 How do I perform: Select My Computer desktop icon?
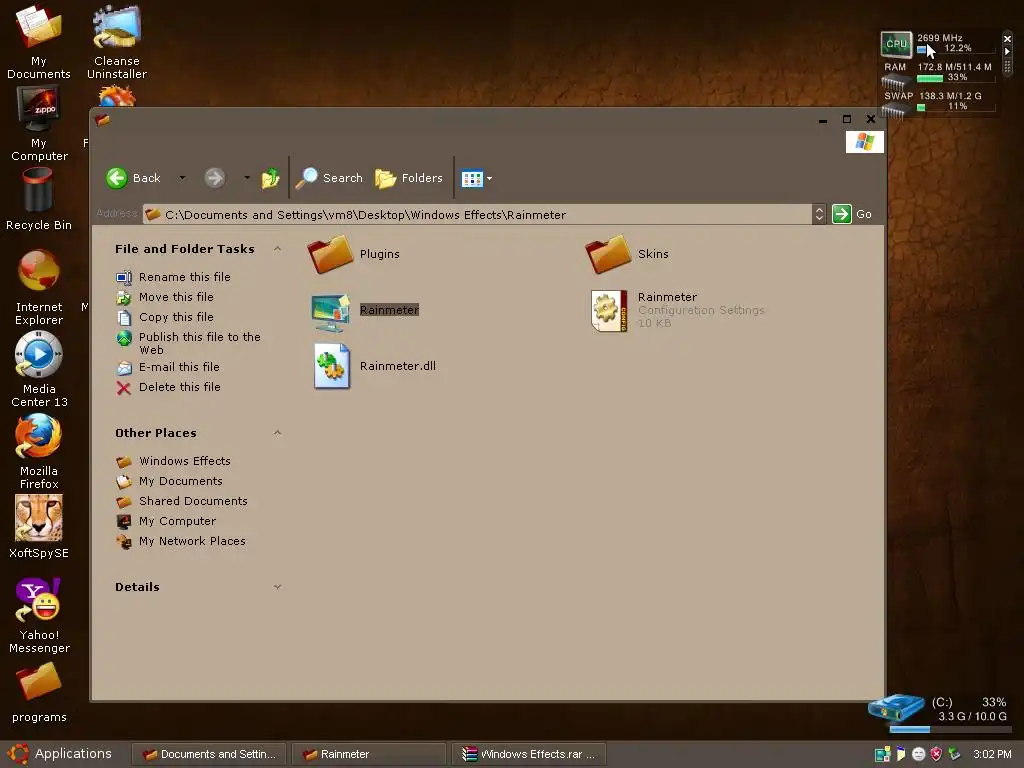click(x=39, y=110)
